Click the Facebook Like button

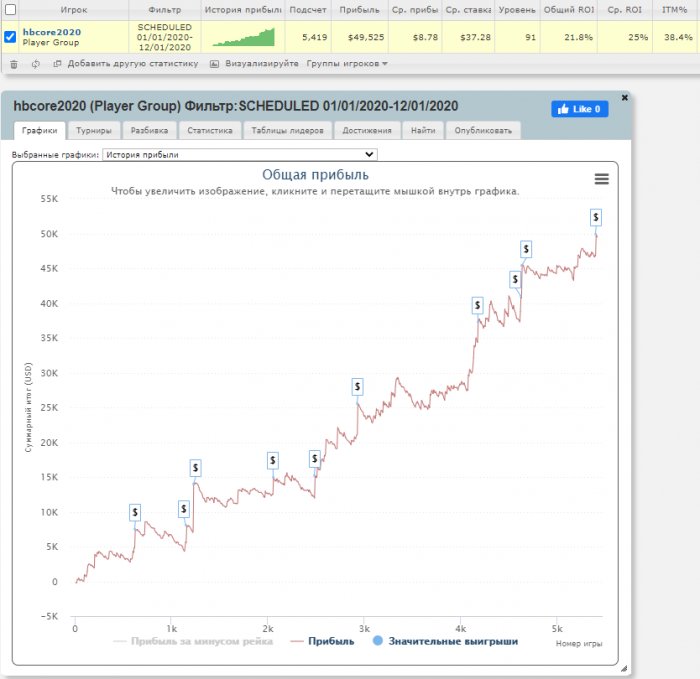[x=579, y=109]
